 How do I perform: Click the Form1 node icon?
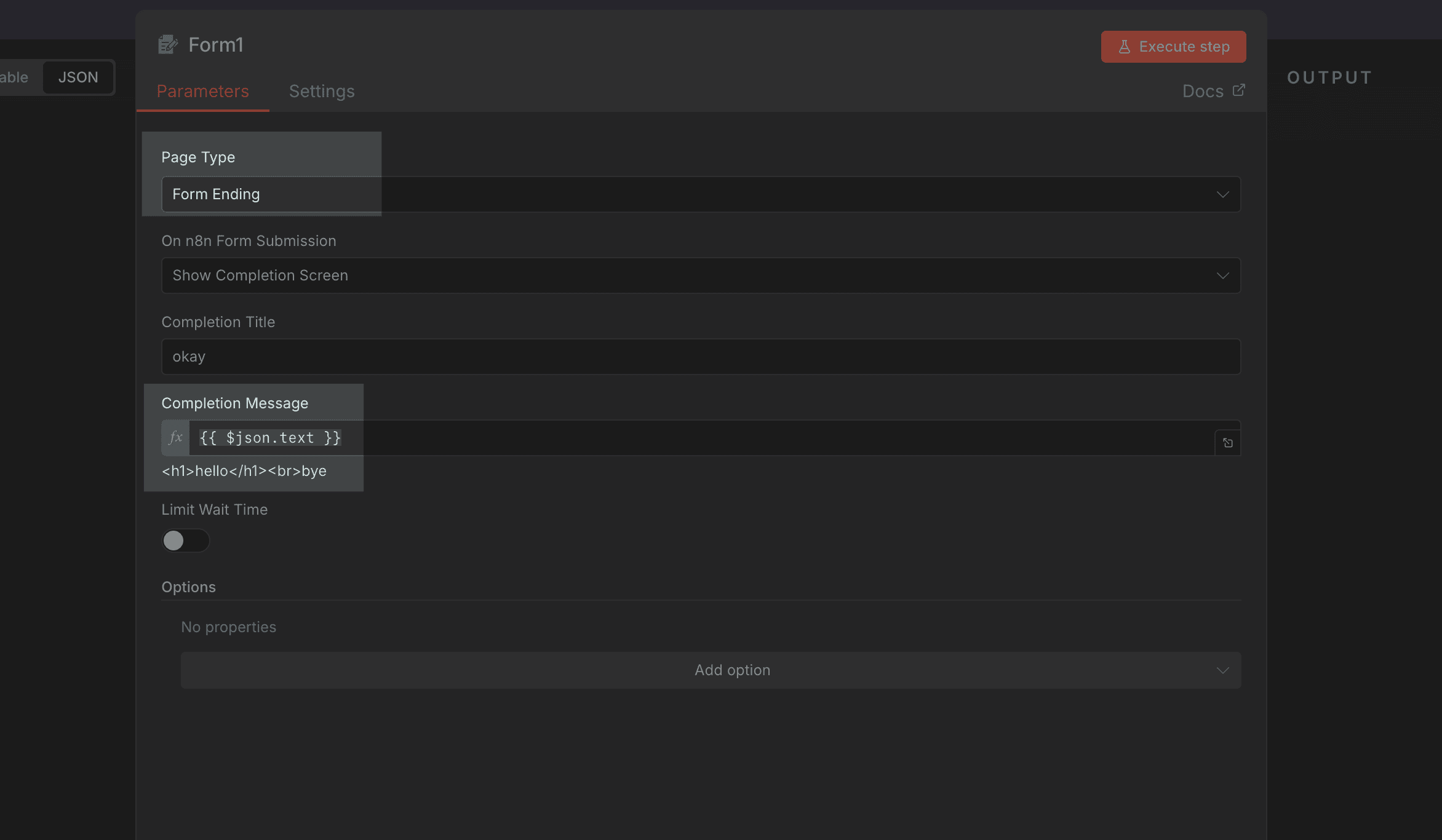pyautogui.click(x=167, y=44)
